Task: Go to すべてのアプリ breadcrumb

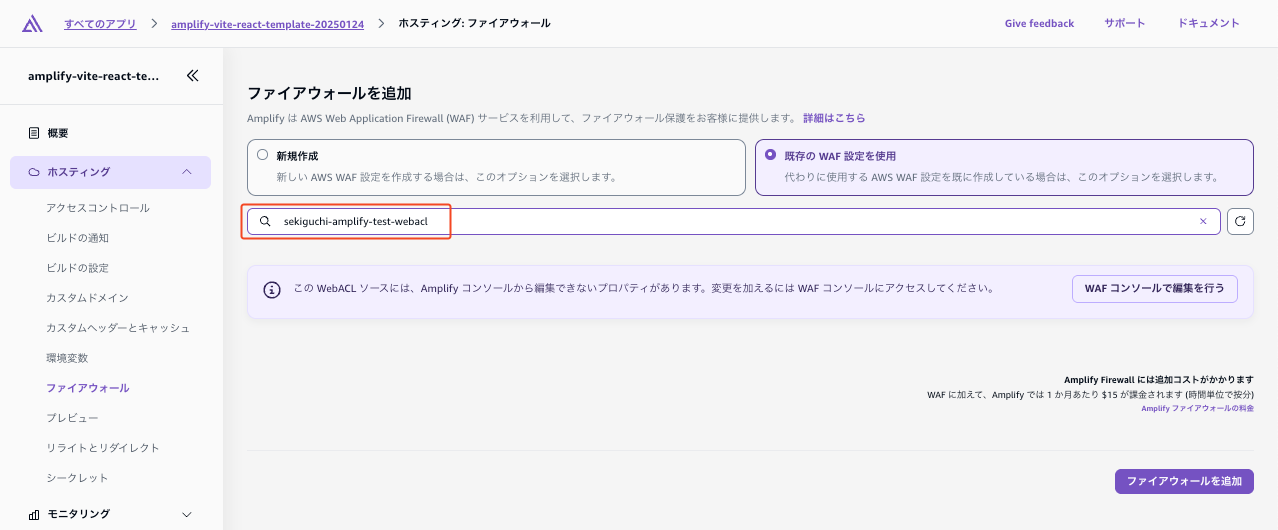Action: click(x=102, y=23)
